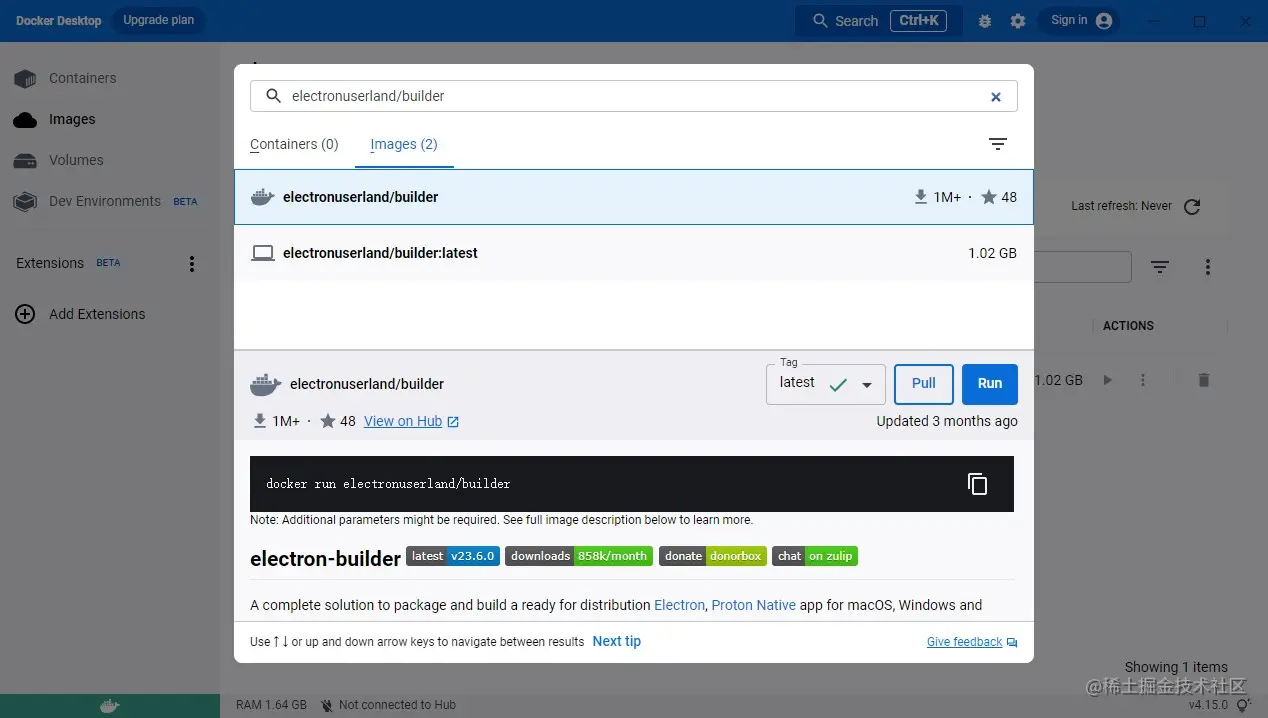1268x718 pixels.
Task: Click the Add Extensions plus icon
Action: coord(25,314)
